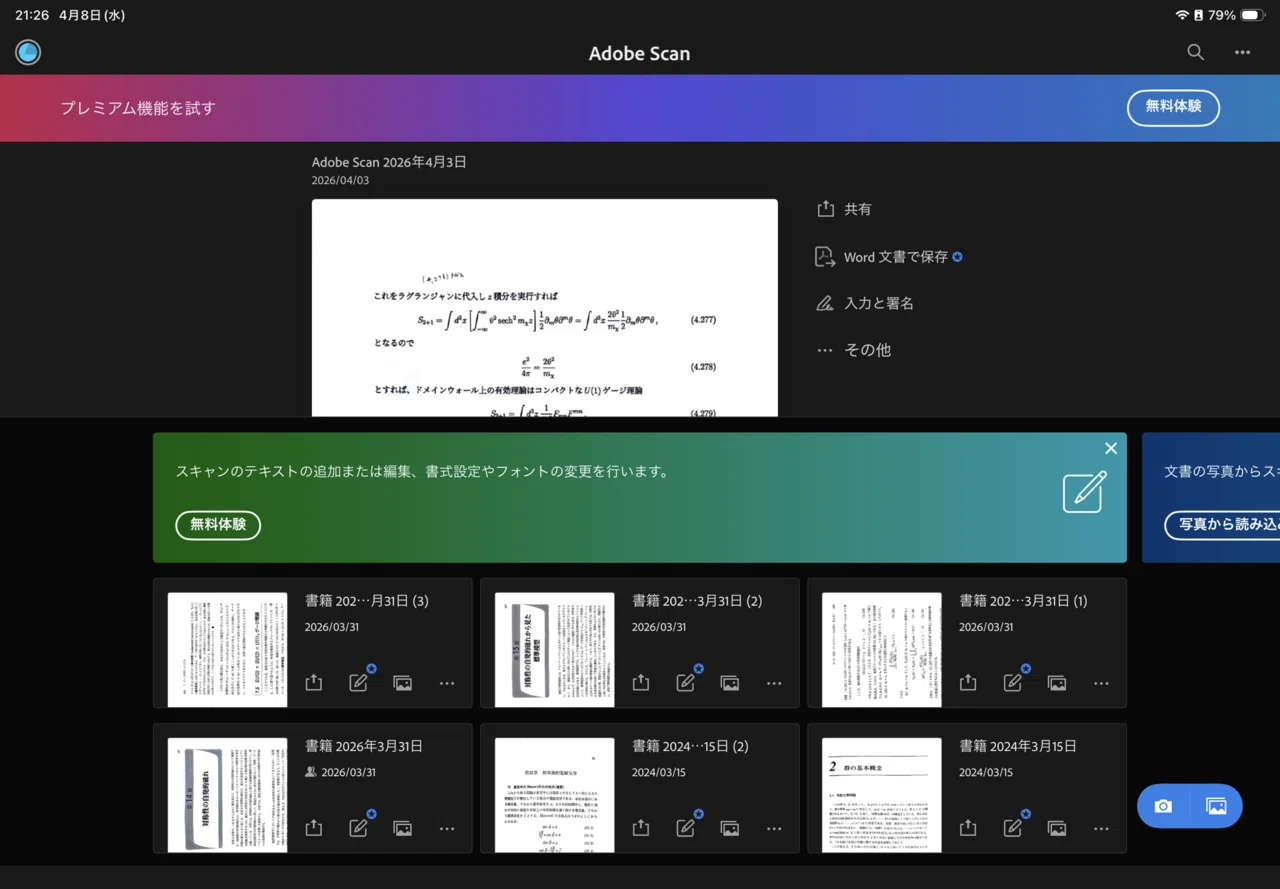Tap the share icon beside 共有
1280x889 pixels.
tap(825, 209)
